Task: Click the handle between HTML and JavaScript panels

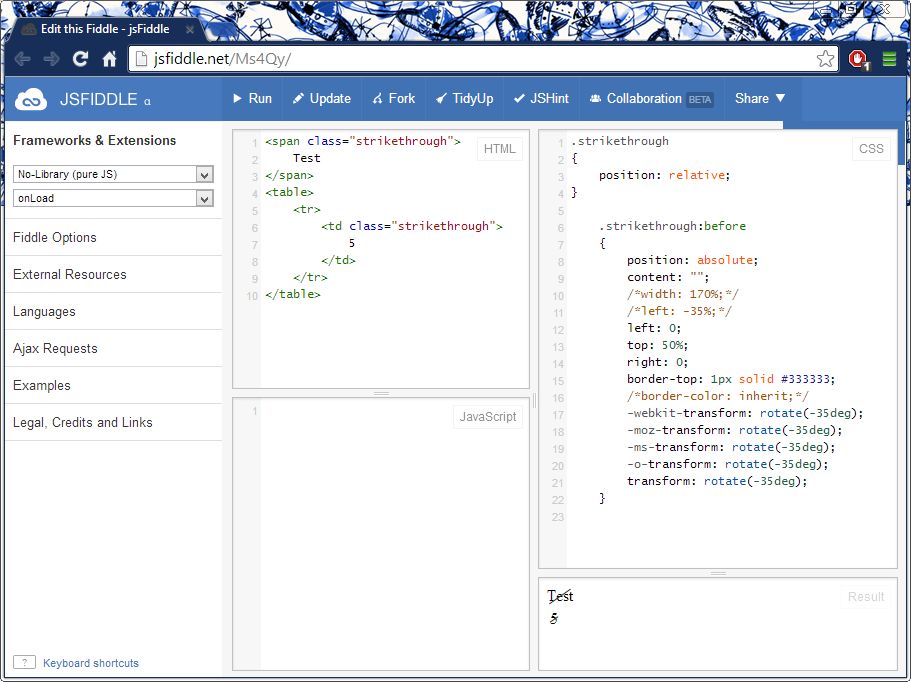Action: (x=381, y=393)
